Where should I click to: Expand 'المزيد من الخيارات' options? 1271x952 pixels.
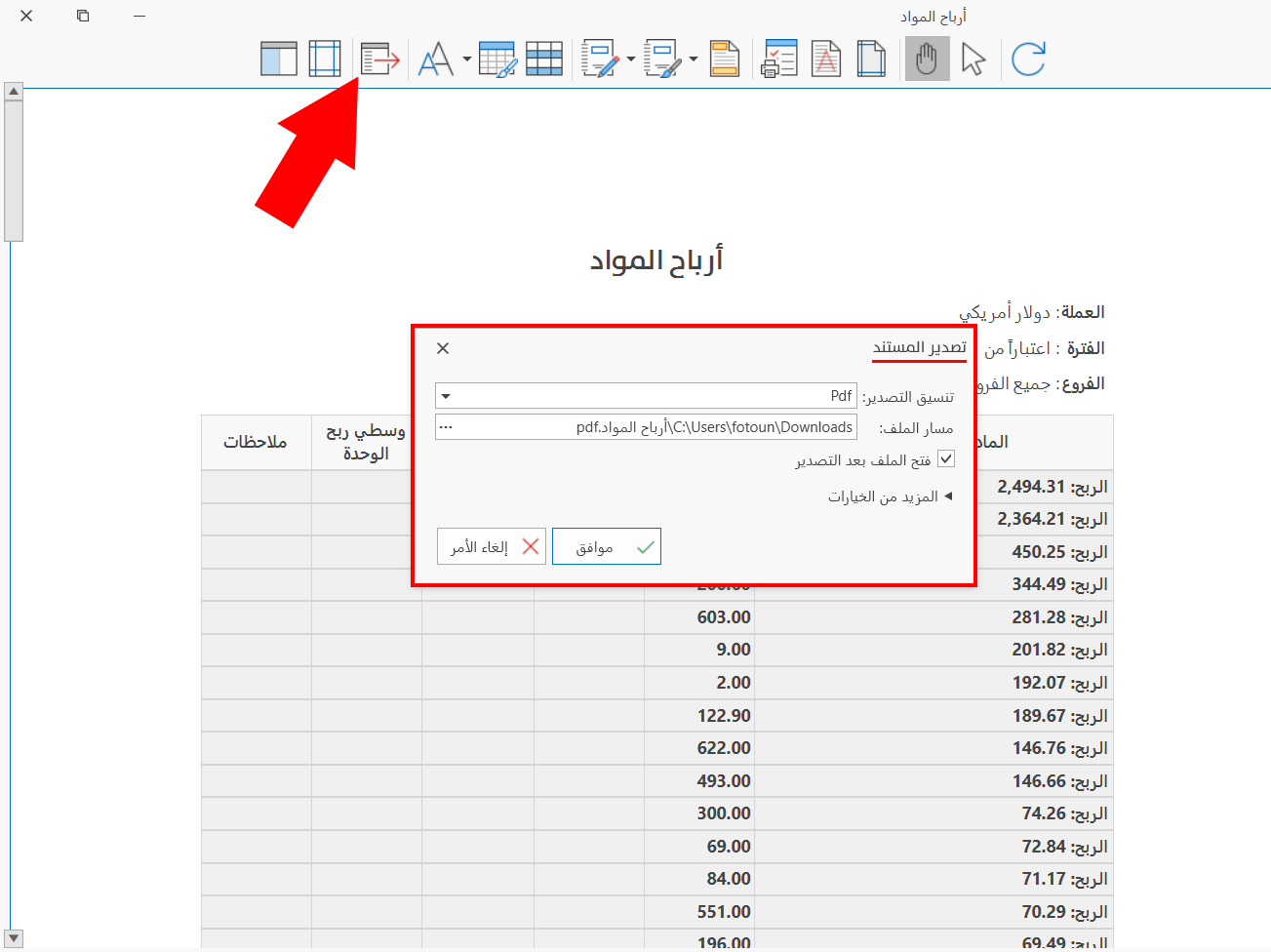(890, 496)
